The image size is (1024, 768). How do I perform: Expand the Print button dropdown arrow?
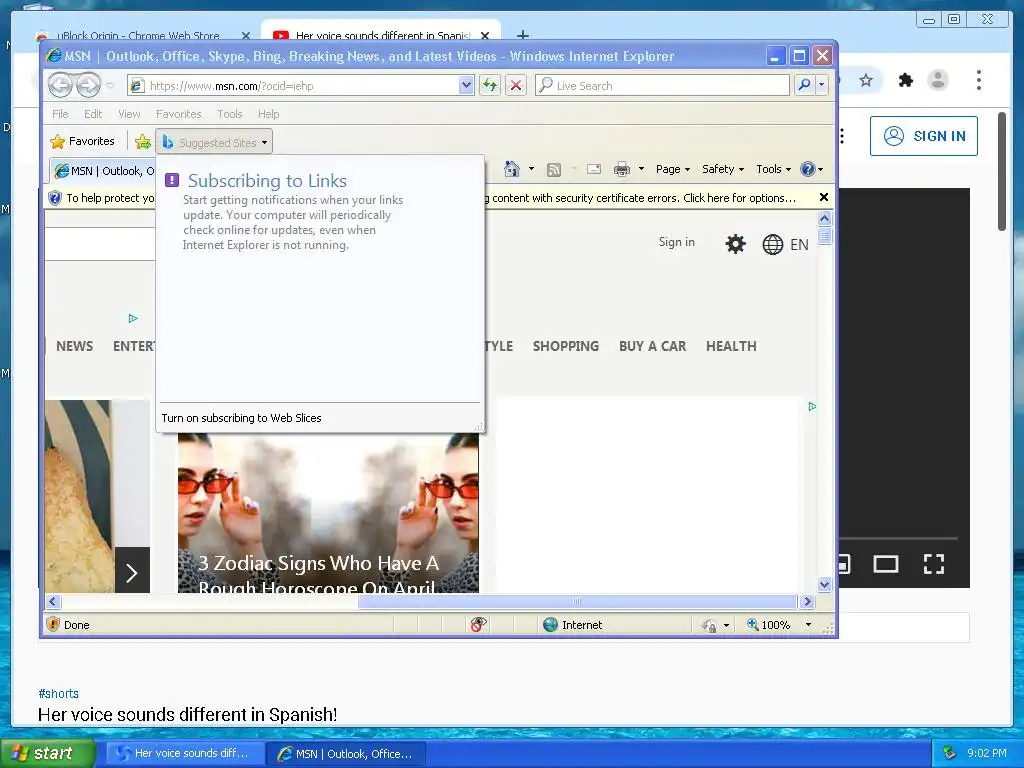point(641,169)
